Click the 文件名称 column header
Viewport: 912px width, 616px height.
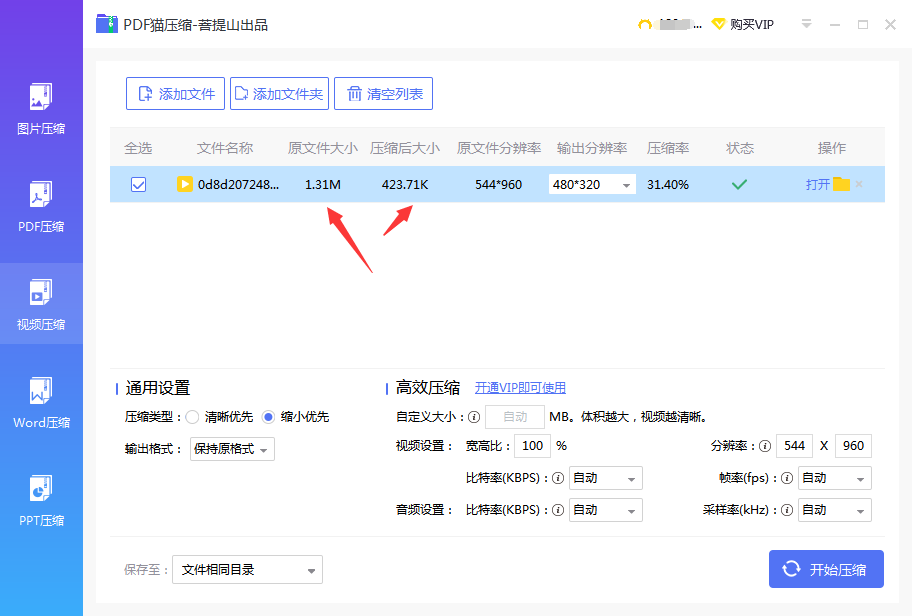pyautogui.click(x=225, y=148)
